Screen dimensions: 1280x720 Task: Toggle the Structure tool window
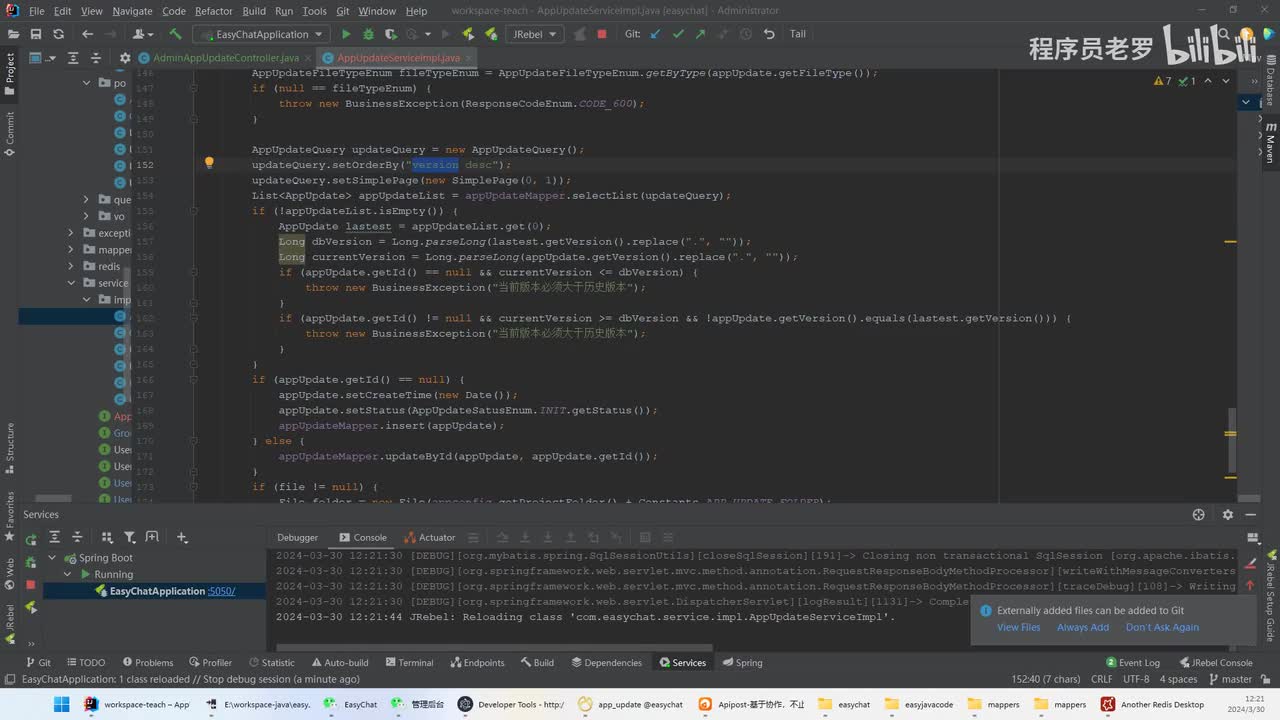(x=10, y=447)
